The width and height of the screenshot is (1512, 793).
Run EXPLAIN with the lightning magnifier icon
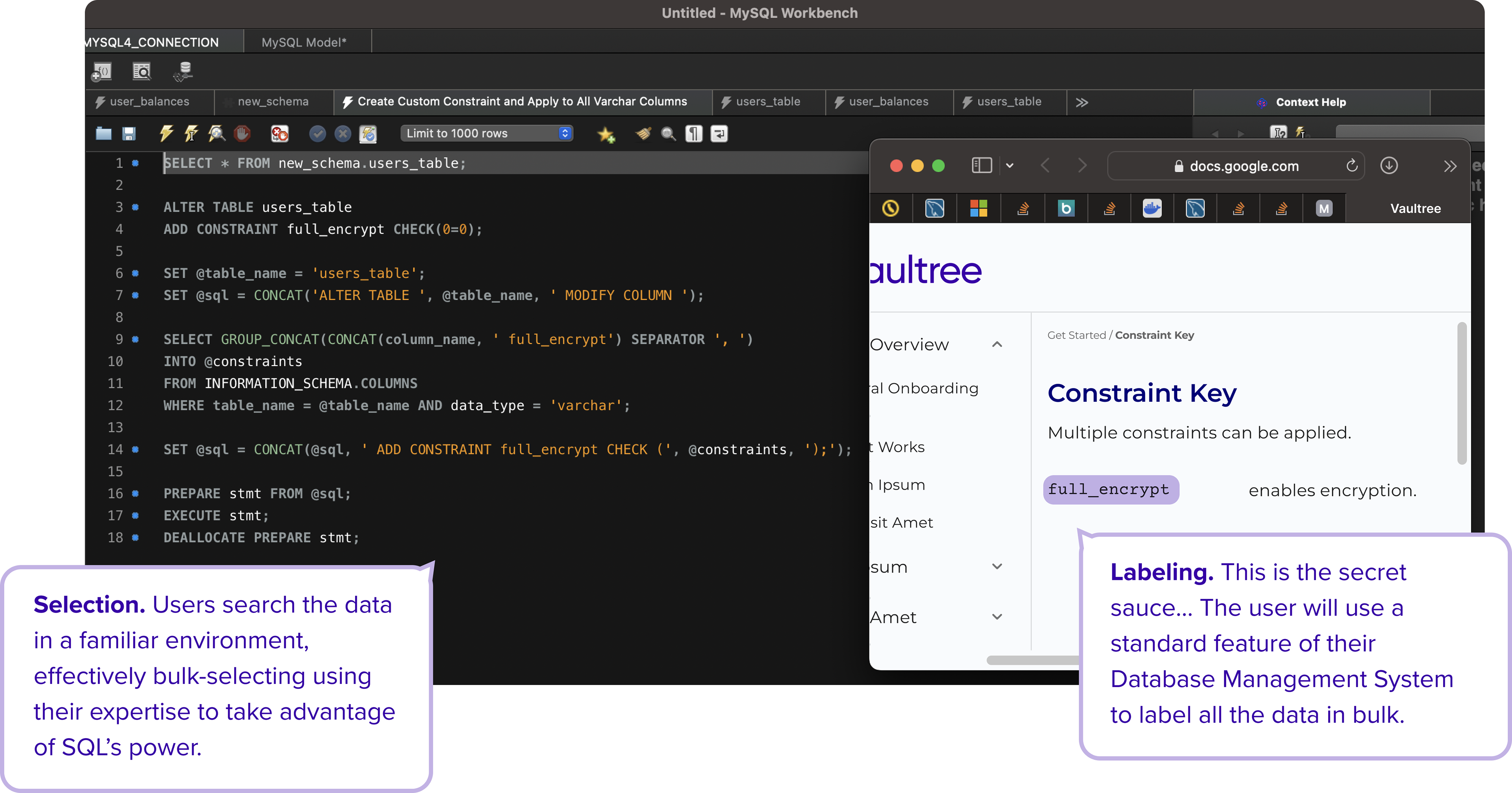(x=217, y=134)
